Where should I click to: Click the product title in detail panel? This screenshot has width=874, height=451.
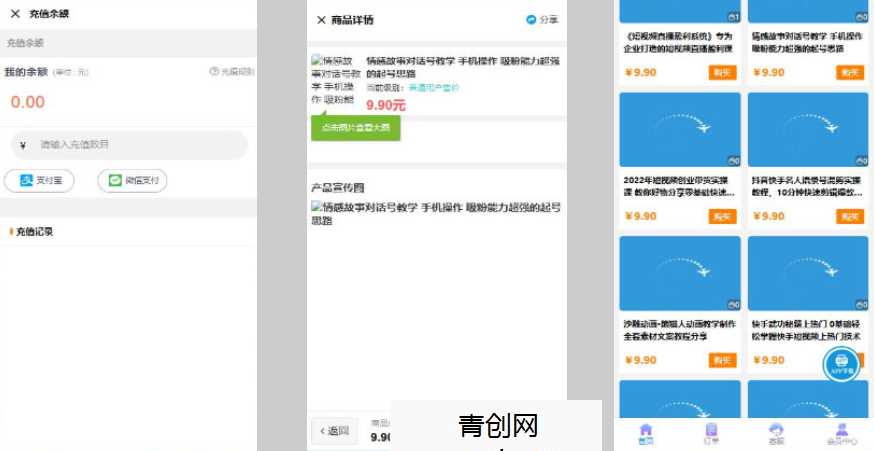pos(462,67)
